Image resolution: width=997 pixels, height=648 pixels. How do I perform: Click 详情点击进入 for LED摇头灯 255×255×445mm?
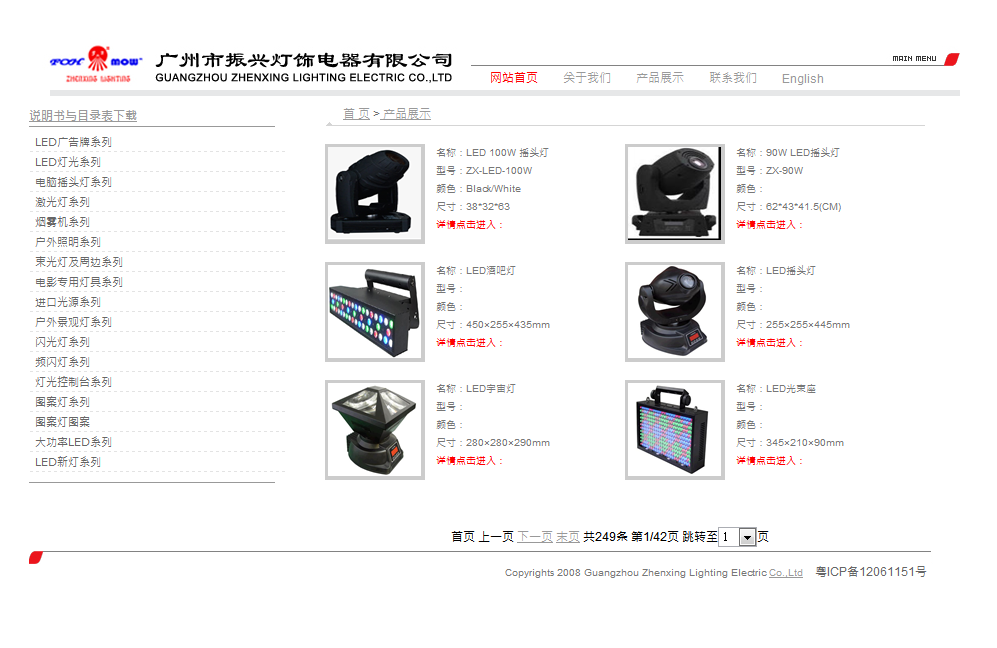(x=769, y=343)
